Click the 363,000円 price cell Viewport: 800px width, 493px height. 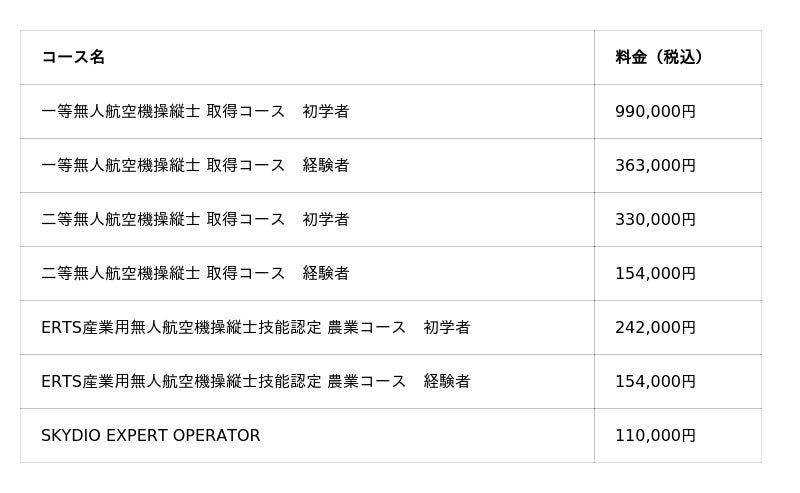655,166
